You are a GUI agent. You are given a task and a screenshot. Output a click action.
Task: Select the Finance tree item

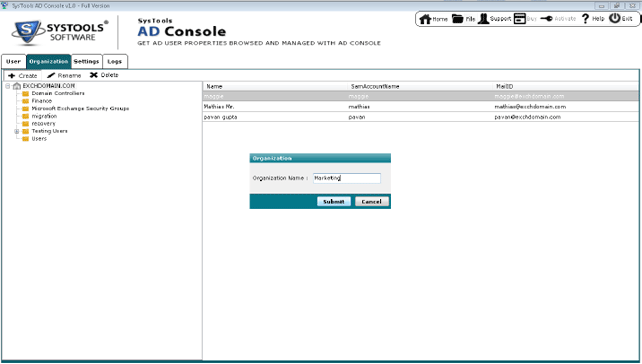(x=42, y=101)
